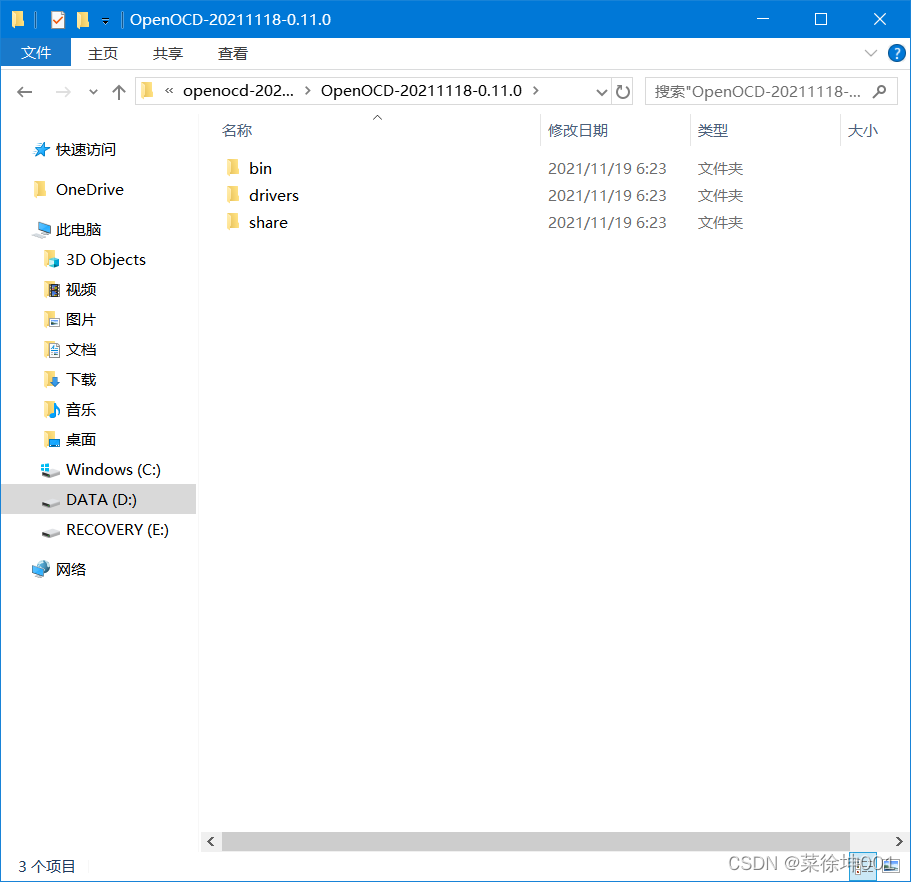Click the 音乐 note icon
The height and width of the screenshot is (882, 911).
[x=52, y=410]
